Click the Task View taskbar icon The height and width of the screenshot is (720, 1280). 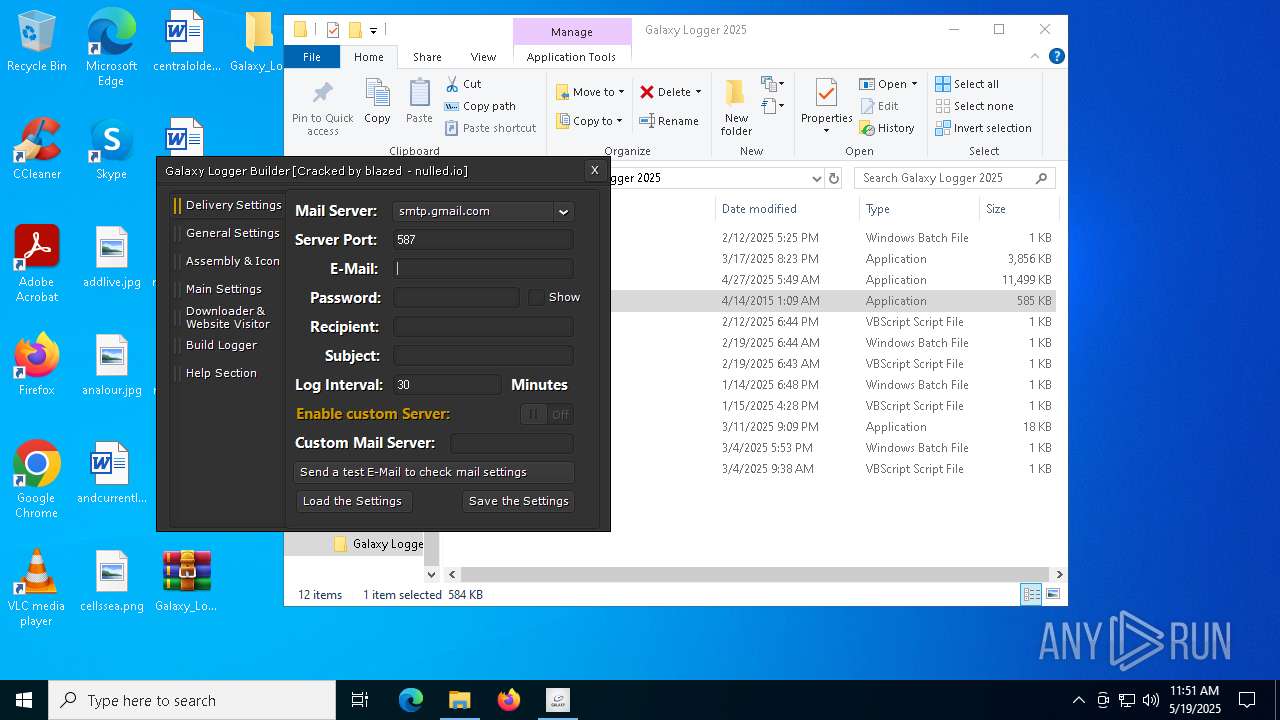click(x=360, y=700)
